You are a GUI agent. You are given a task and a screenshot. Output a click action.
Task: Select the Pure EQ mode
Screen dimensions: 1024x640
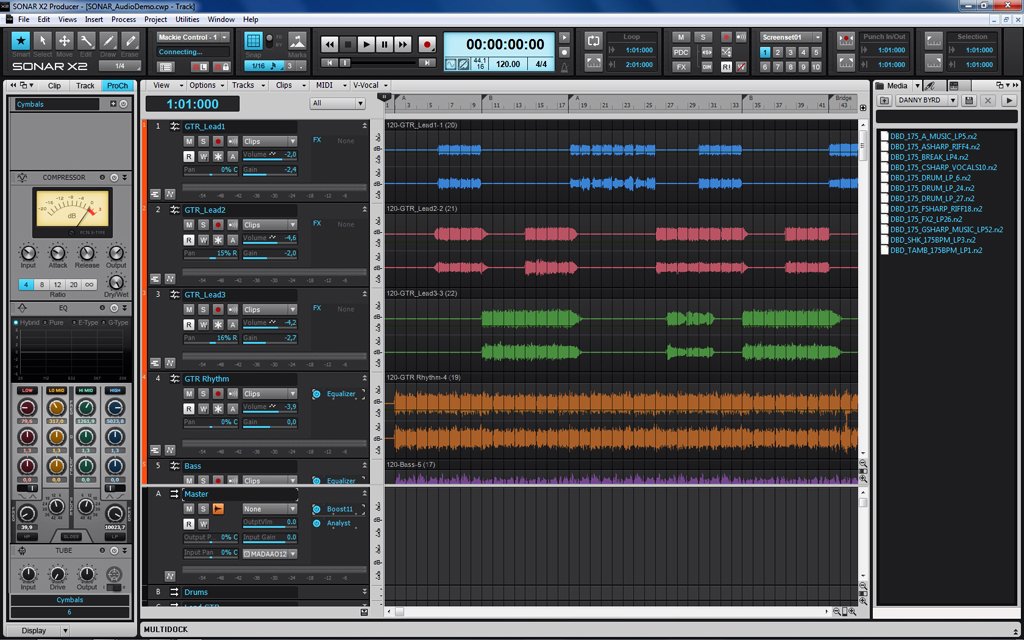point(53,323)
